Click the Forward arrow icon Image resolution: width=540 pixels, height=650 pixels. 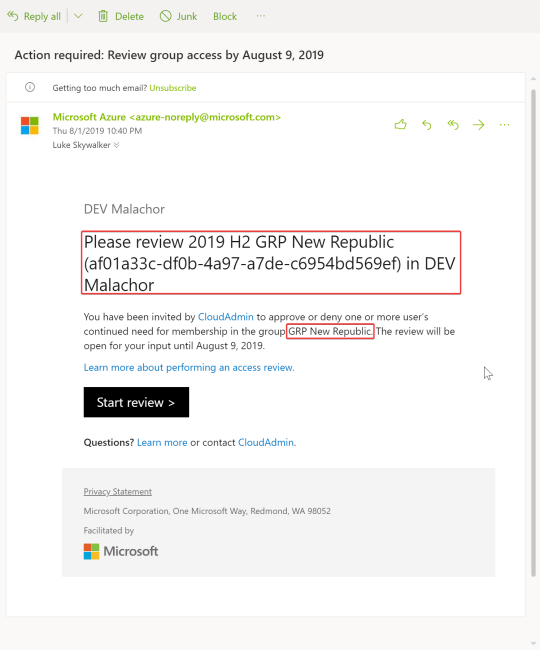coord(479,124)
